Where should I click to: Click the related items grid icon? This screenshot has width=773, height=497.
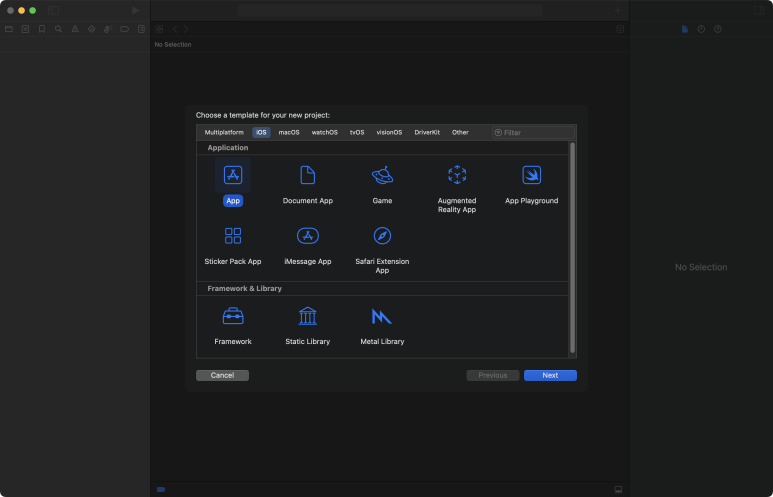(159, 29)
